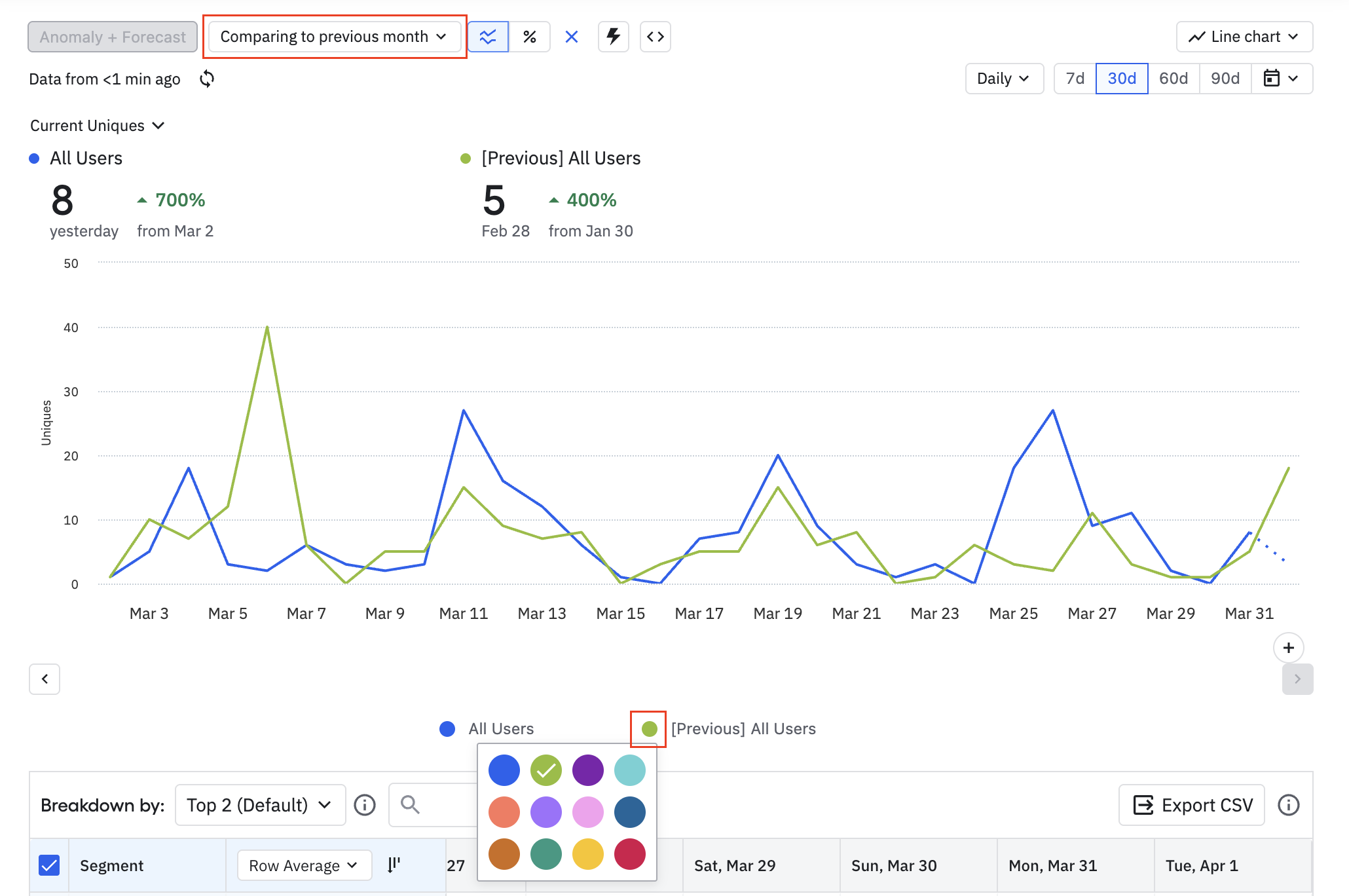Click the plus icon below chart
This screenshot has height=896, width=1349.
pos(1288,648)
